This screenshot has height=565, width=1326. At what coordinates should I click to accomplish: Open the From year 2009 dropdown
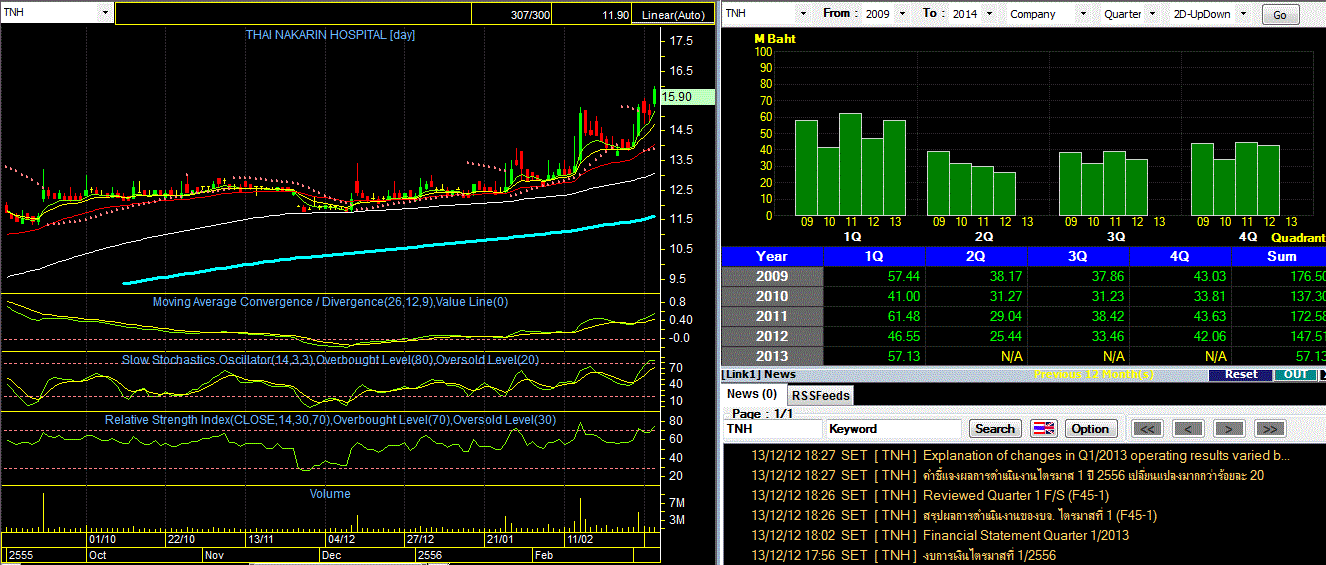click(902, 13)
